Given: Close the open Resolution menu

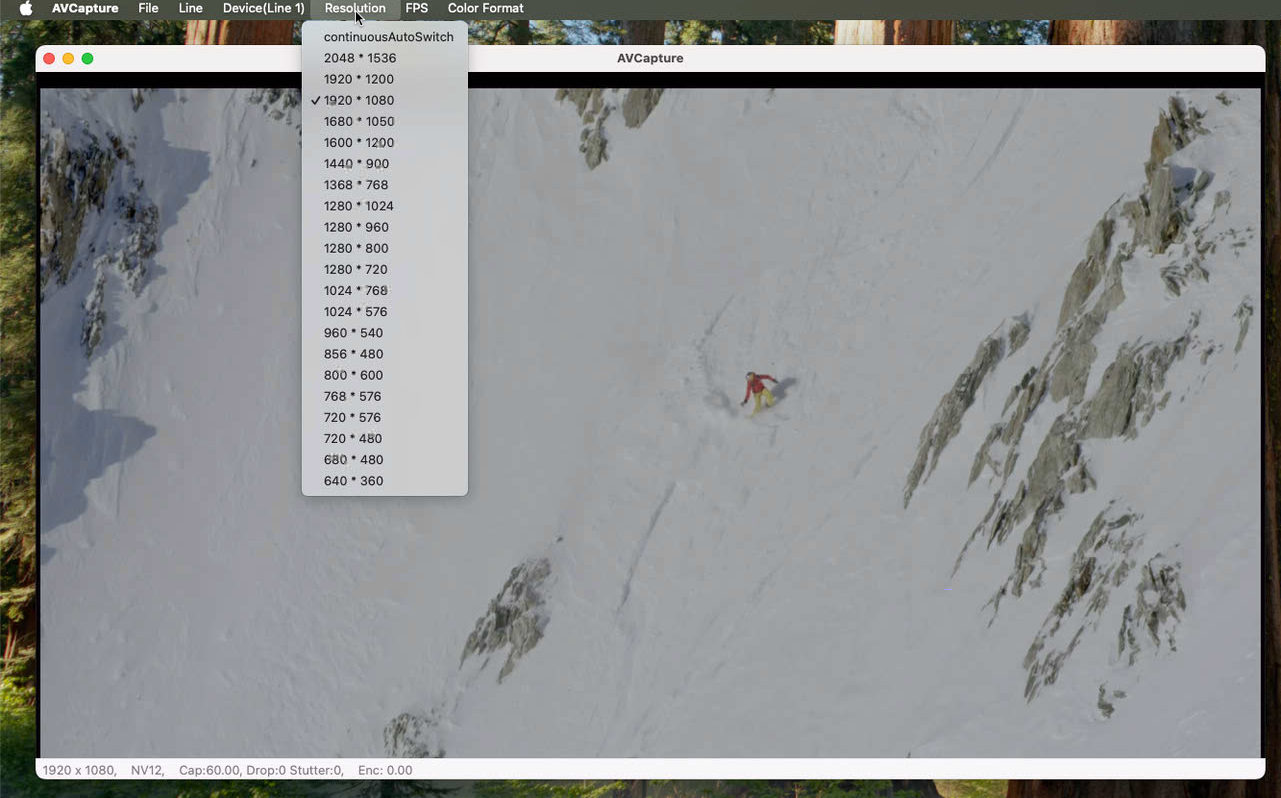Looking at the screenshot, I should point(354,8).
